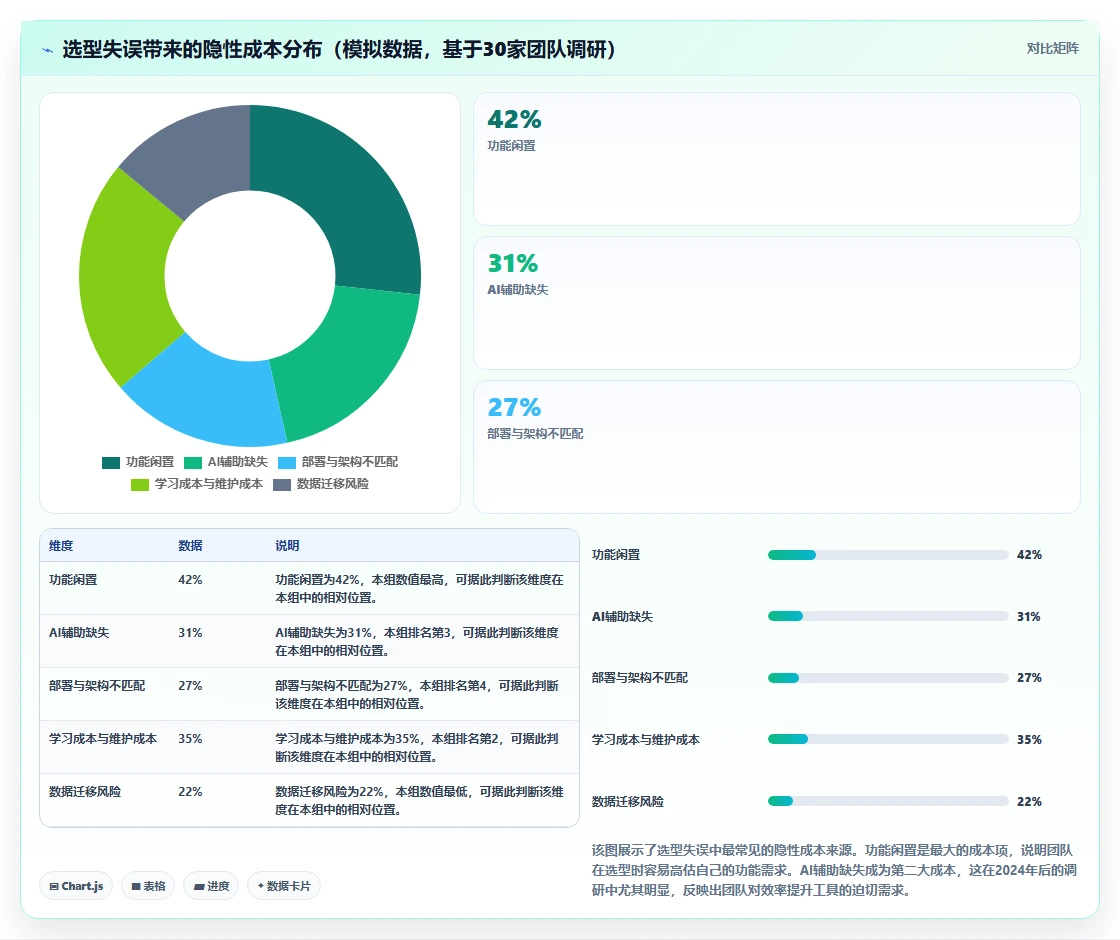
Task: Click the 35% progress value label
Action: pos(1029,739)
